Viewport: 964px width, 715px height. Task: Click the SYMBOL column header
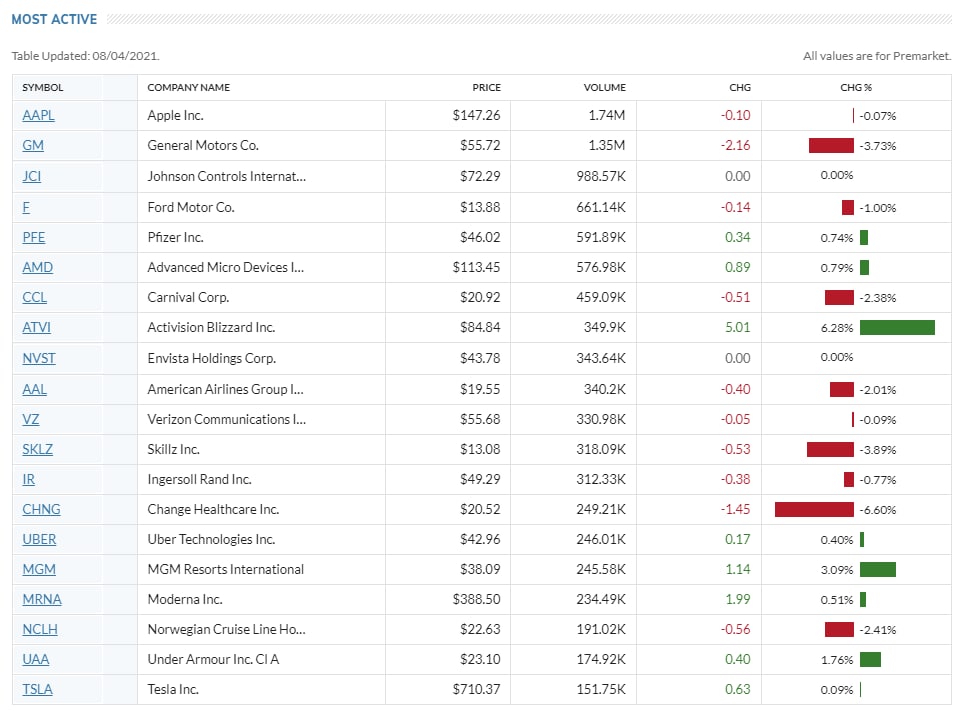(x=42, y=87)
